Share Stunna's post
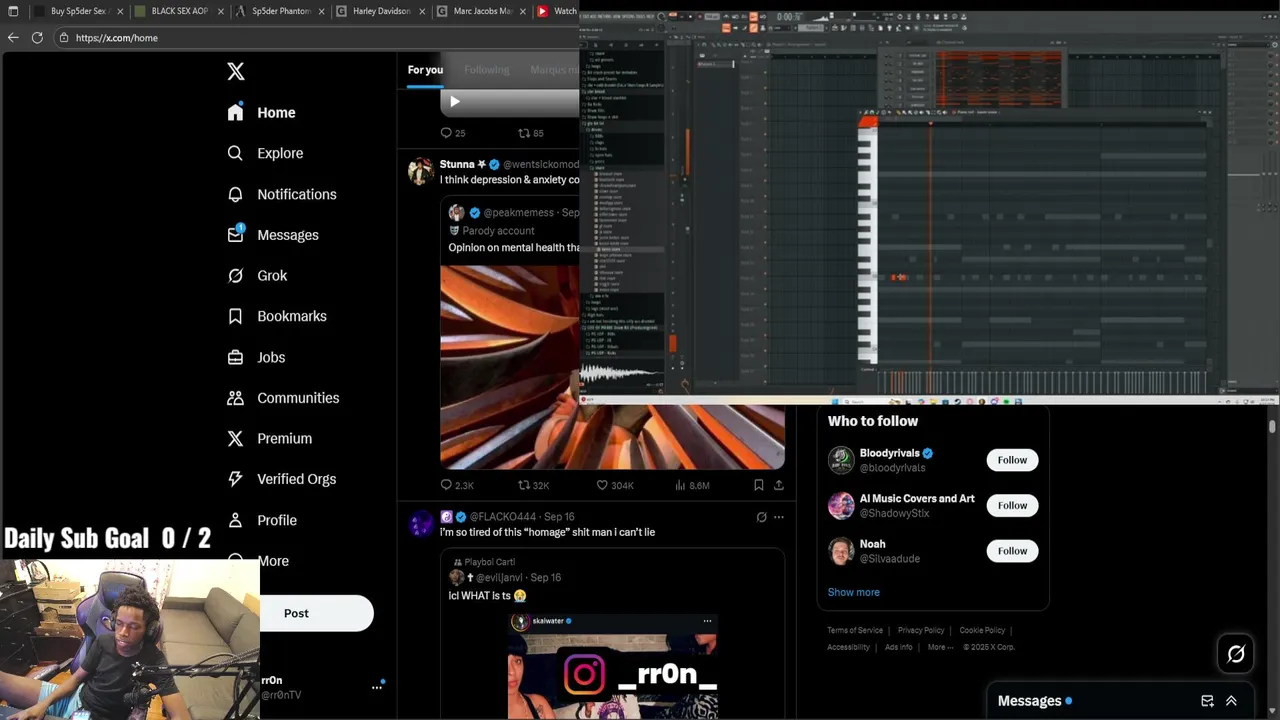The width and height of the screenshot is (1280, 720). [x=779, y=485]
